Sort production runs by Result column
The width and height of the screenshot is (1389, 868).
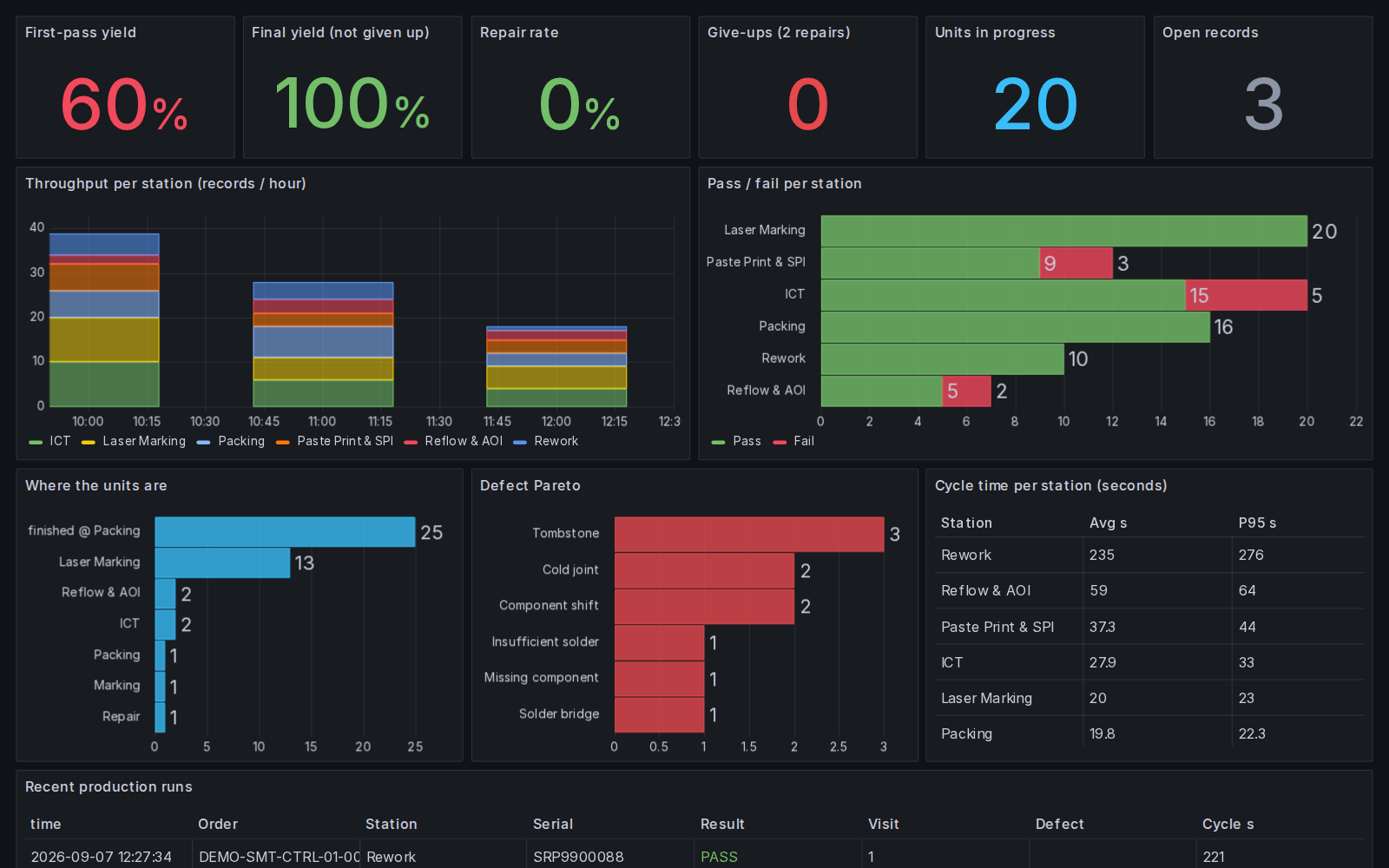[x=722, y=824]
